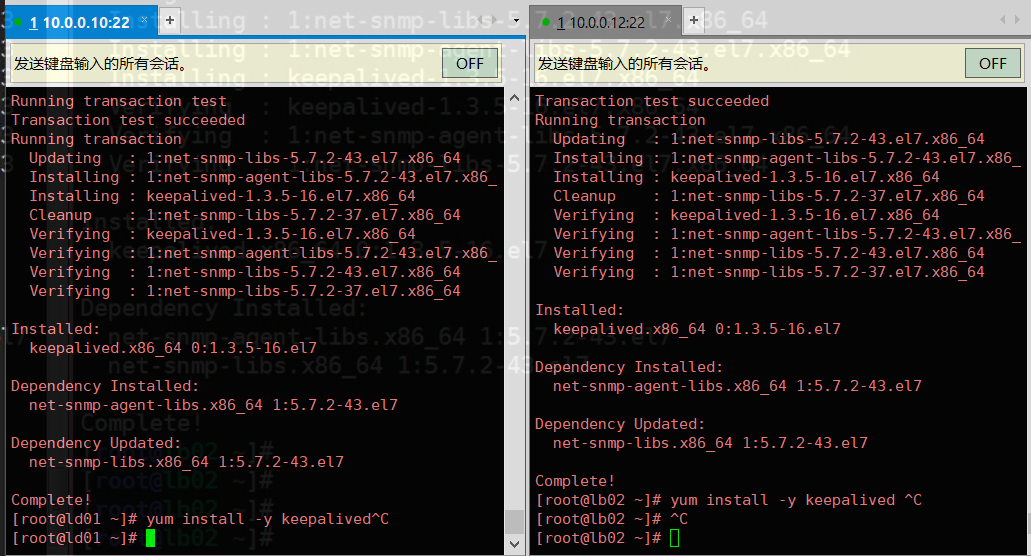
Task: Click the 'Updating' line in left terminal
Action: click(245, 158)
